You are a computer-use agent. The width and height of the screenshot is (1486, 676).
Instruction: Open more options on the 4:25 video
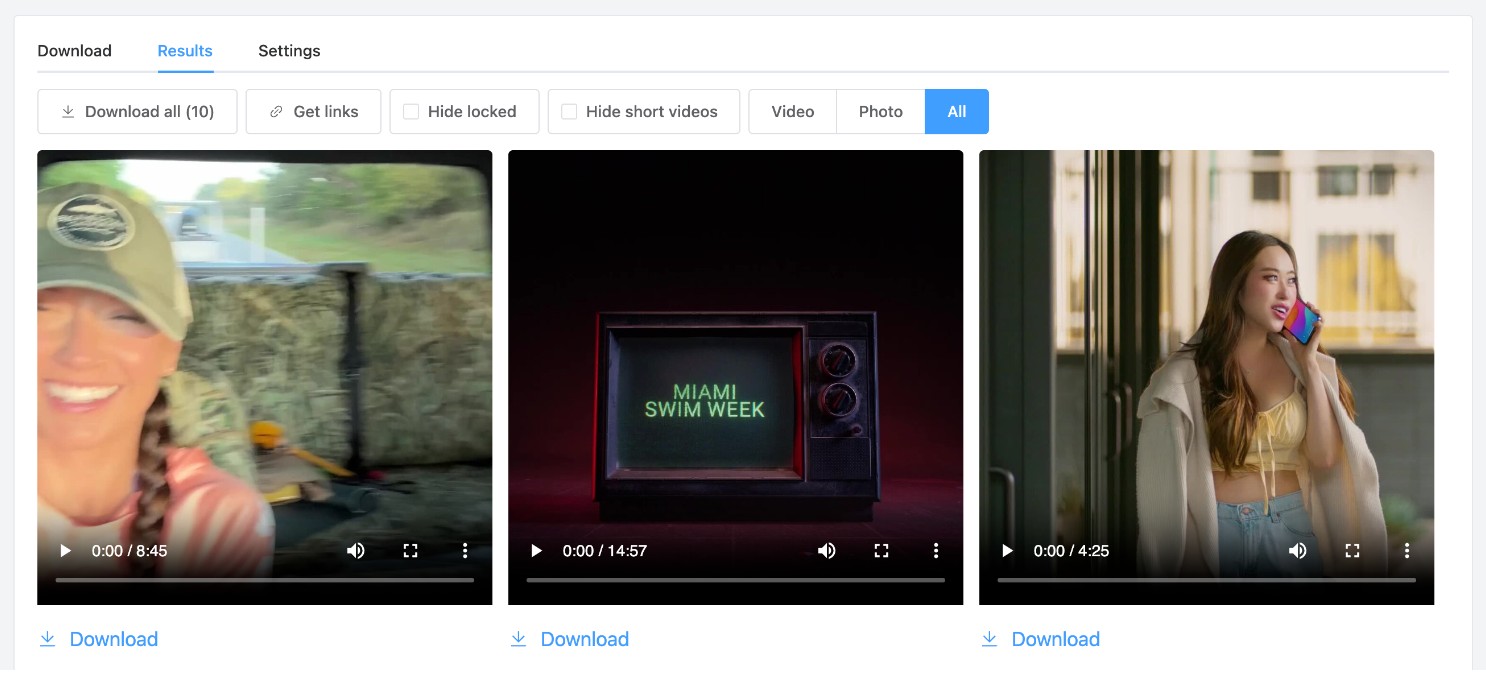[1407, 550]
